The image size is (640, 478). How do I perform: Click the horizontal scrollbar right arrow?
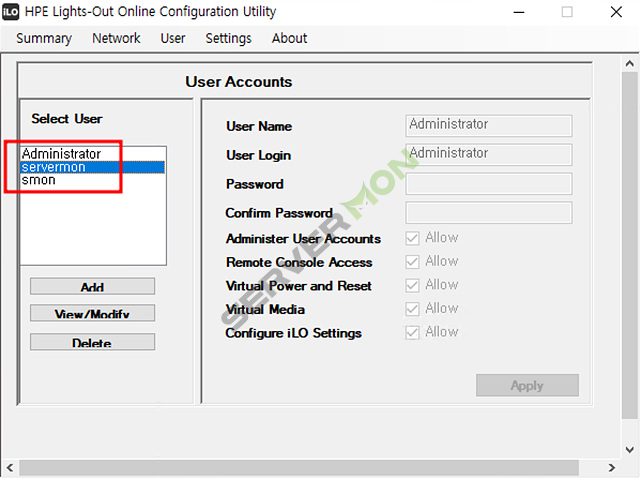(611, 468)
